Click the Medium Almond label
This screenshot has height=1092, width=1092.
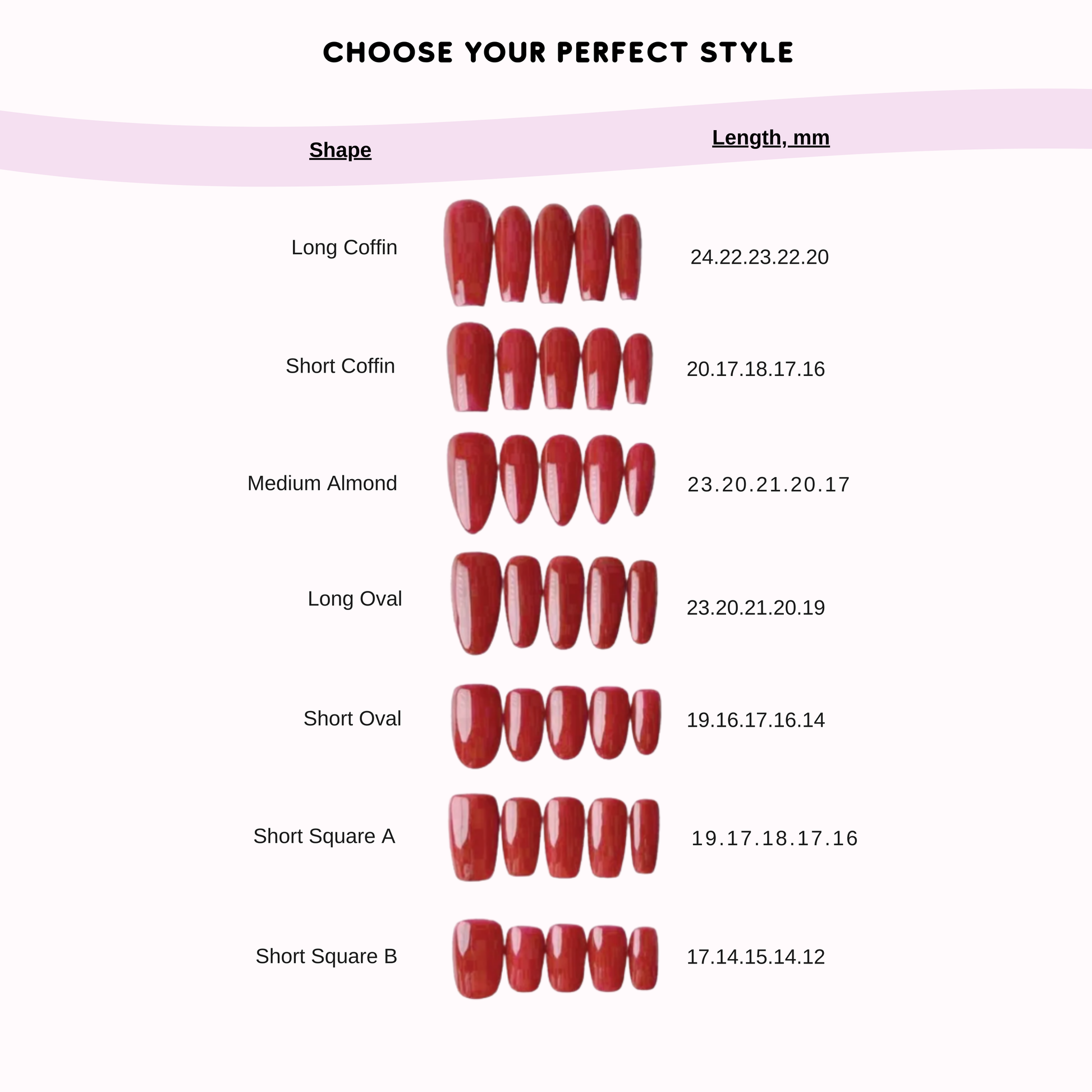(x=322, y=483)
